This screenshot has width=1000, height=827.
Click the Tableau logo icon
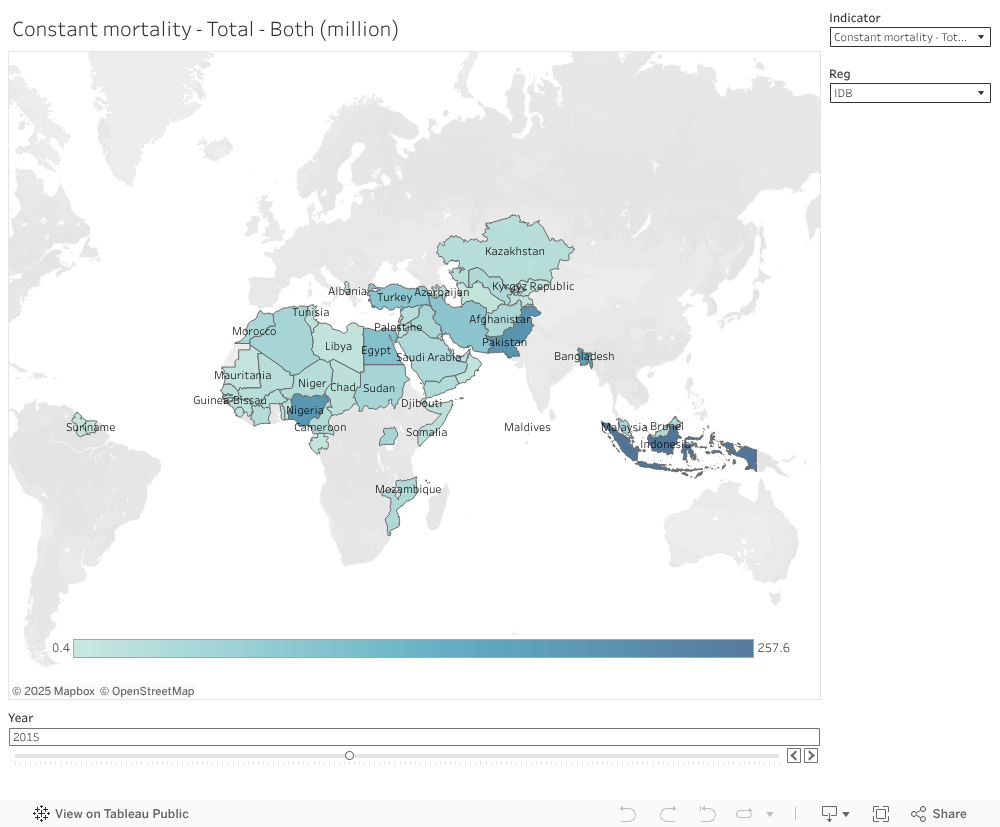42,814
